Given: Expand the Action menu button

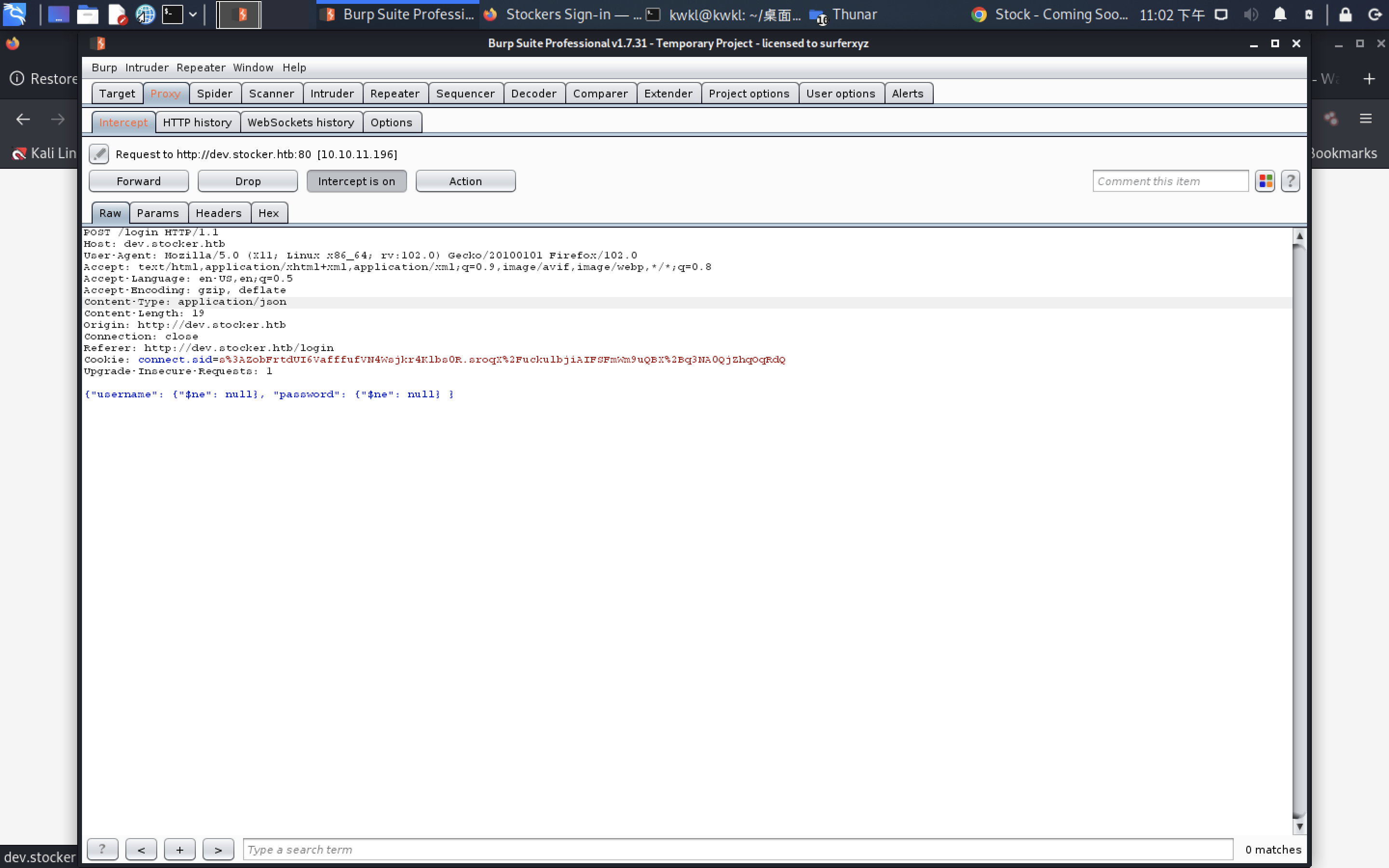Looking at the screenshot, I should pyautogui.click(x=465, y=181).
